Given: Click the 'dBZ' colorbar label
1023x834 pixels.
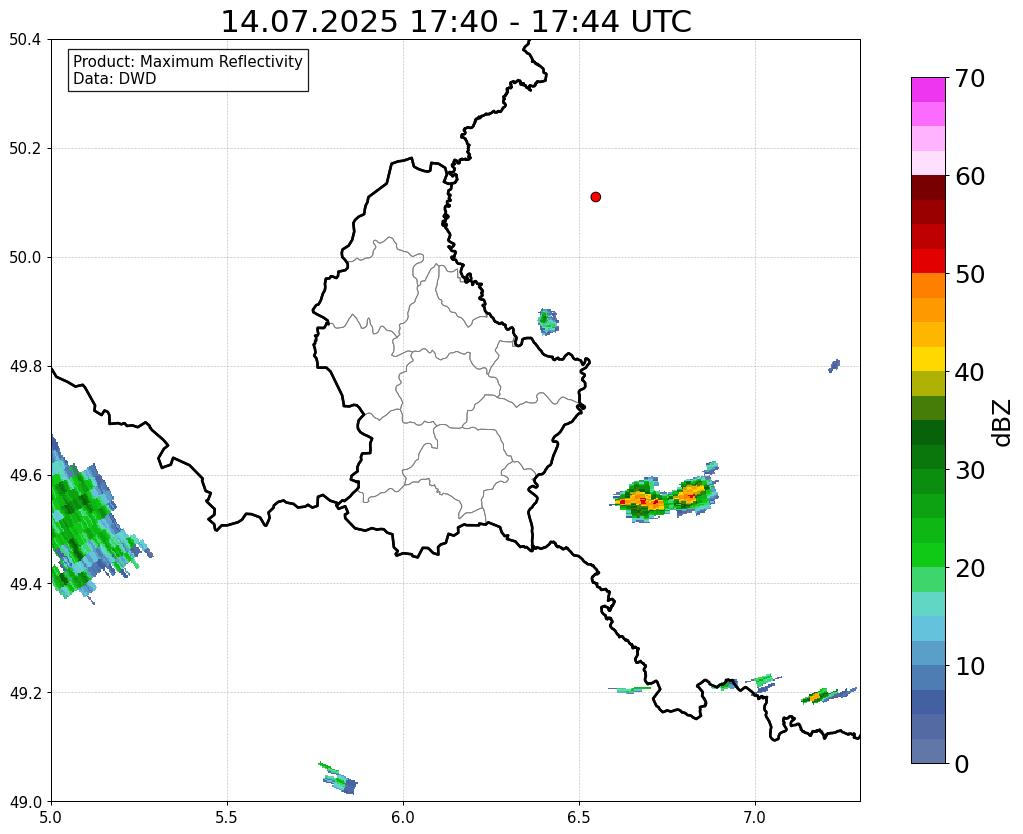Looking at the screenshot, I should point(1003,422).
